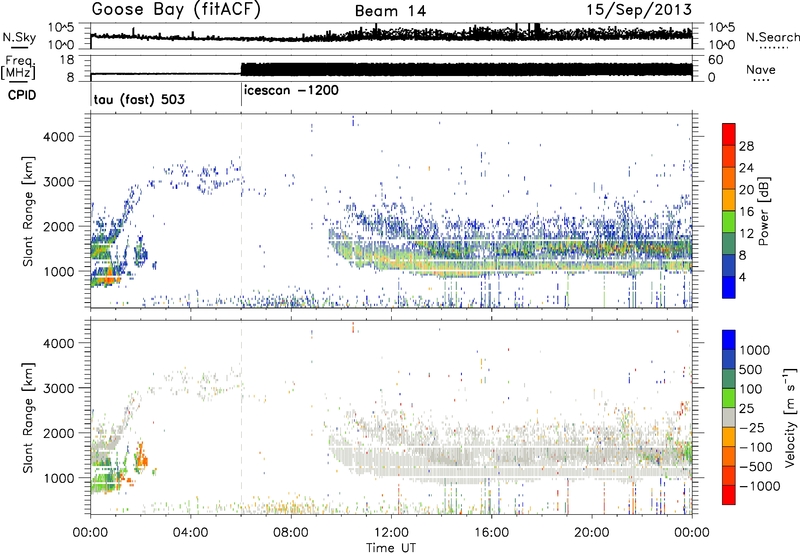
Task: Click the 'Nave' legend label
Action: pyautogui.click(x=761, y=70)
